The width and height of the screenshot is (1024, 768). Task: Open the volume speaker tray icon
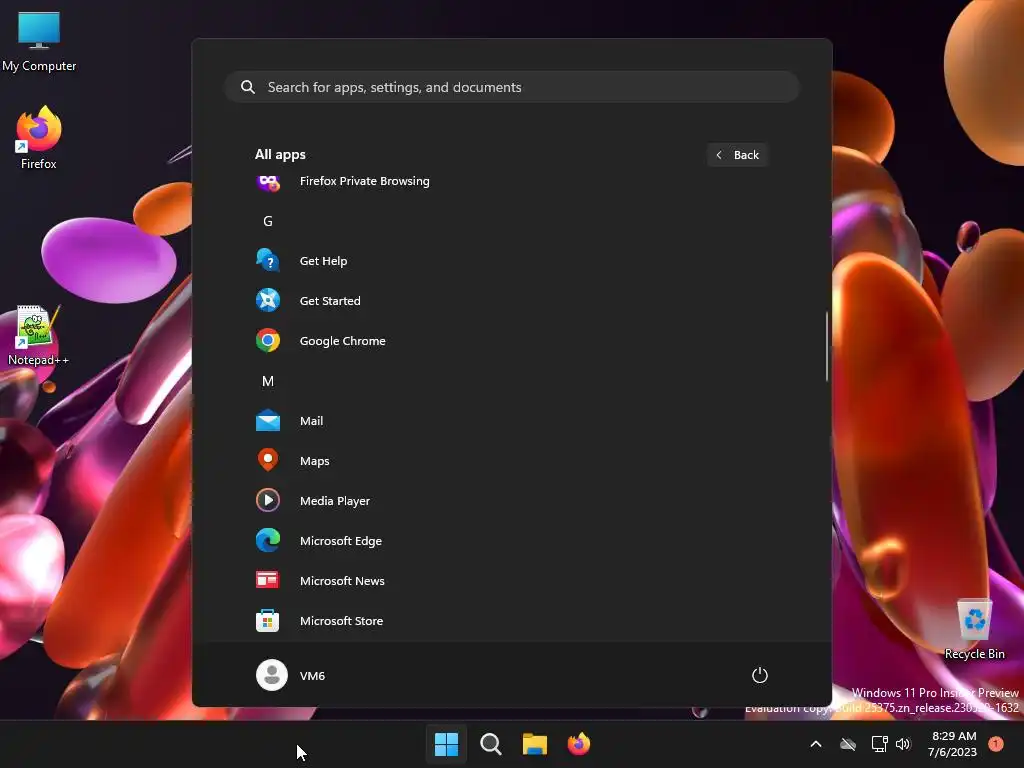coord(903,744)
